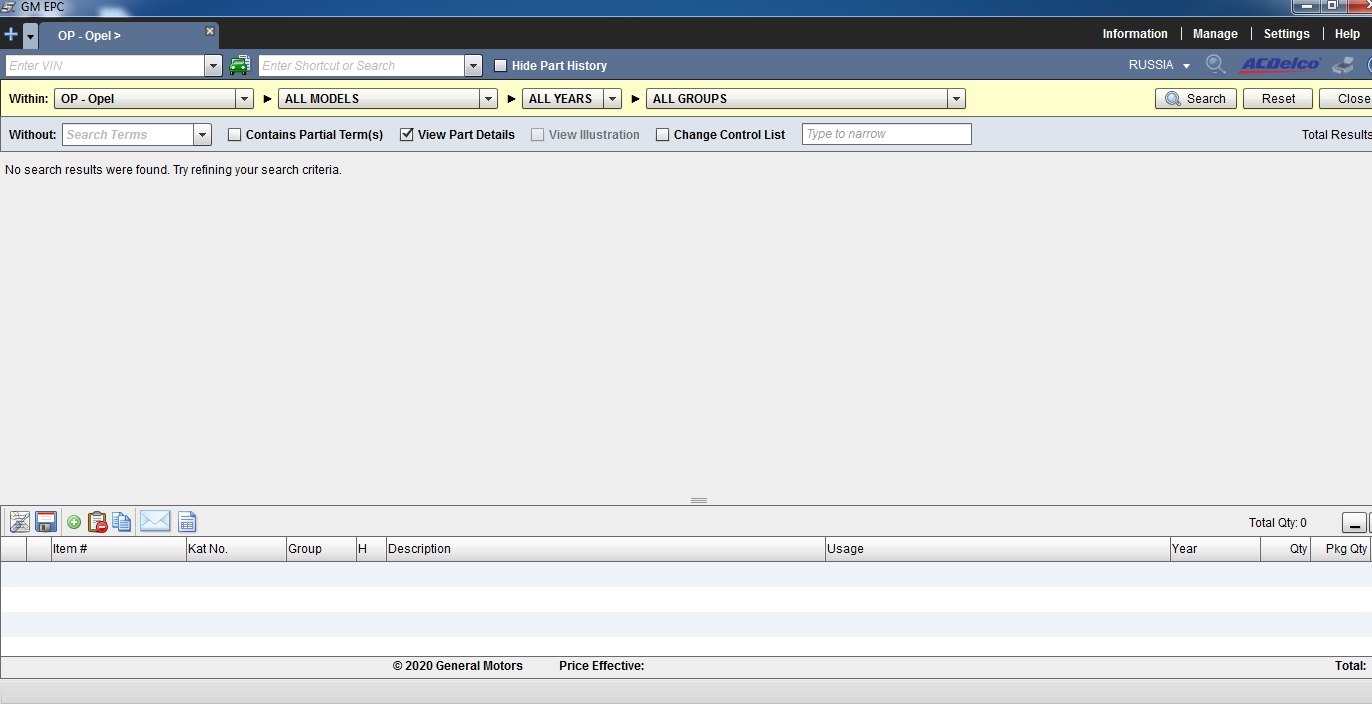Viewport: 1372px width, 704px height.
Task: Click the spreadsheet report icon
Action: coord(187,522)
